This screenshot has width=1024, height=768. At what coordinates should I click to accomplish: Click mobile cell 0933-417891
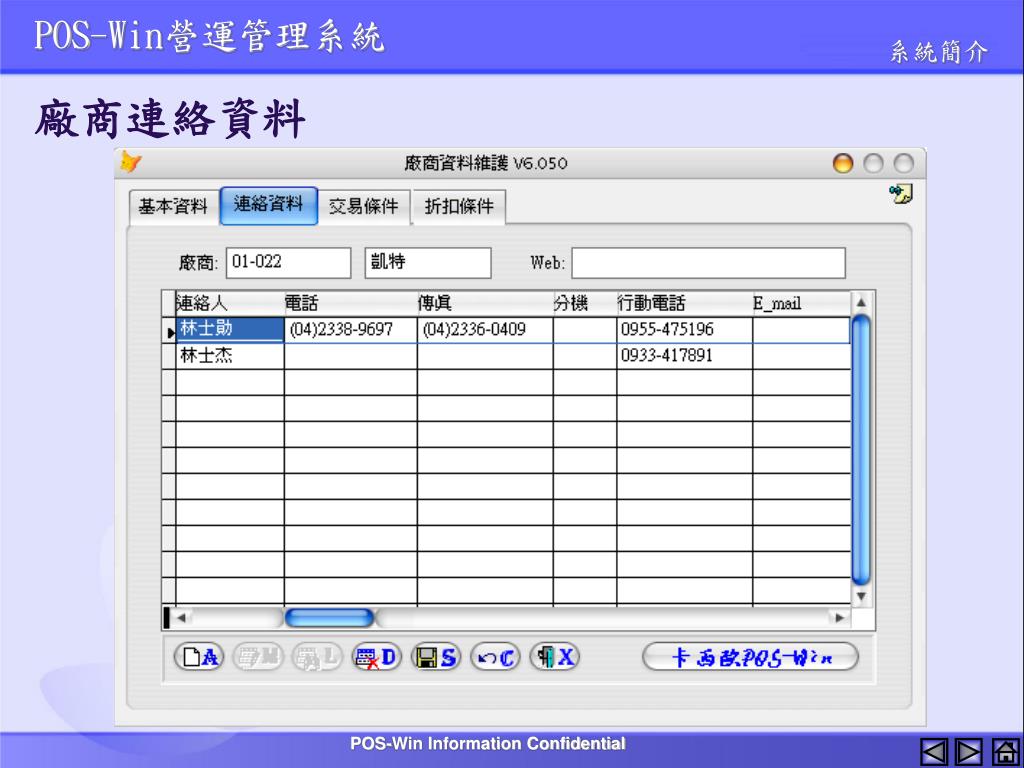click(684, 356)
